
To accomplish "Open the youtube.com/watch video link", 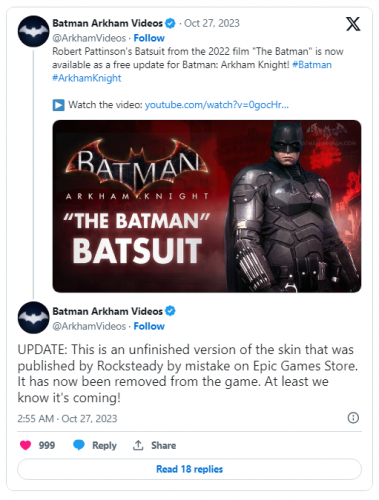I will pyautogui.click(x=217, y=105).
